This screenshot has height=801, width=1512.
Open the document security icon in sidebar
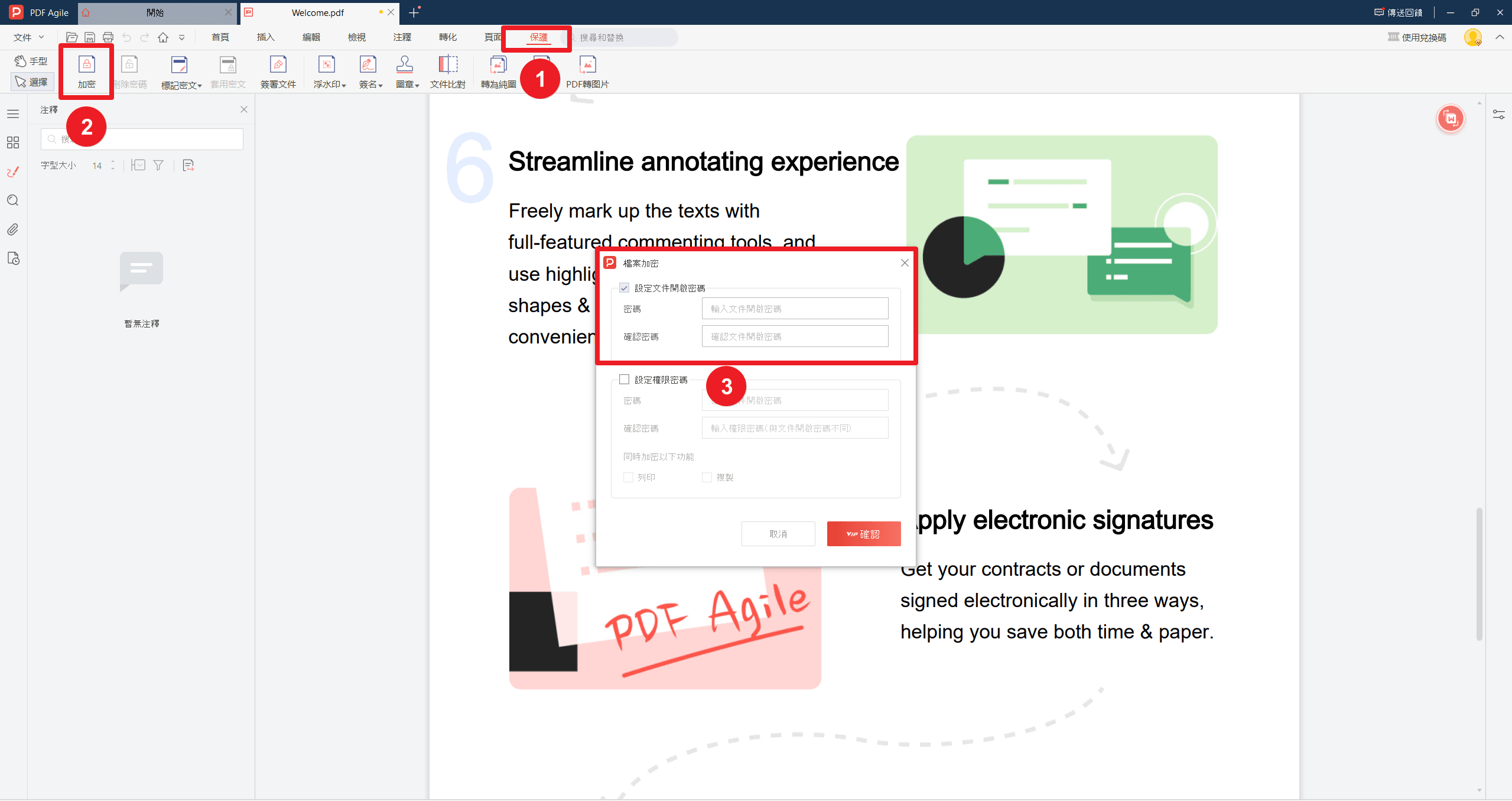[13, 258]
